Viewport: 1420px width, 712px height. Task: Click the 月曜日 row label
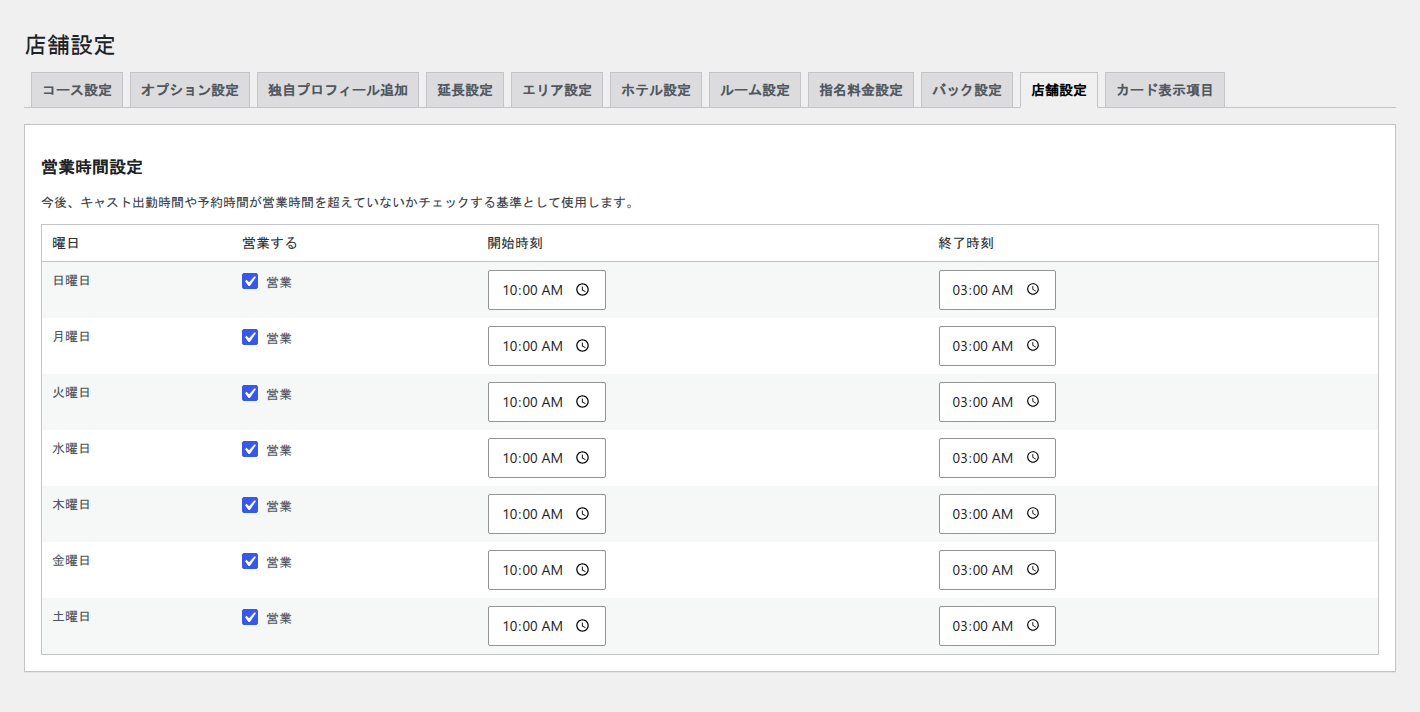coord(71,337)
